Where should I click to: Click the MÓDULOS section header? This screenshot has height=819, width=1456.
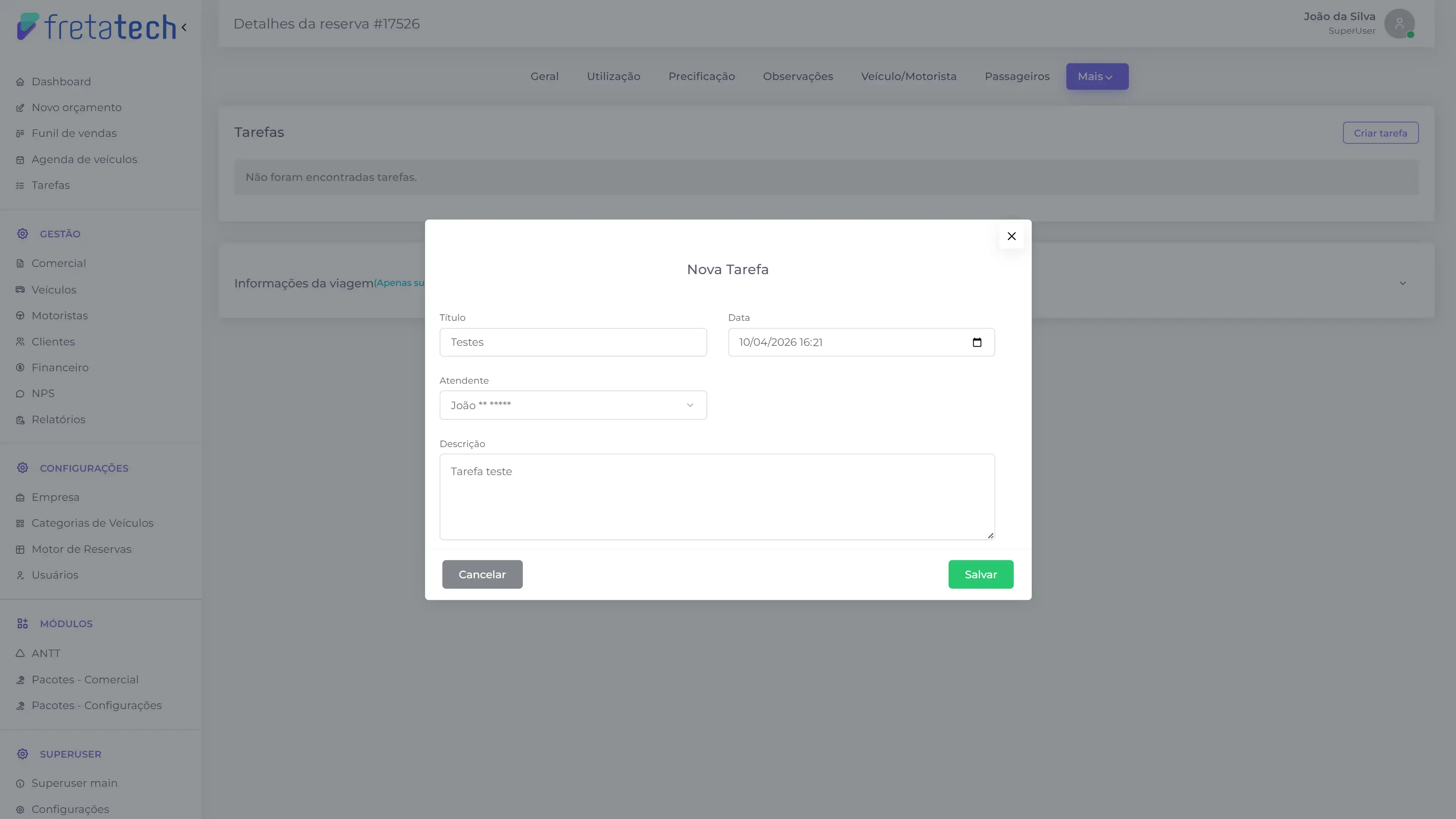click(66, 623)
